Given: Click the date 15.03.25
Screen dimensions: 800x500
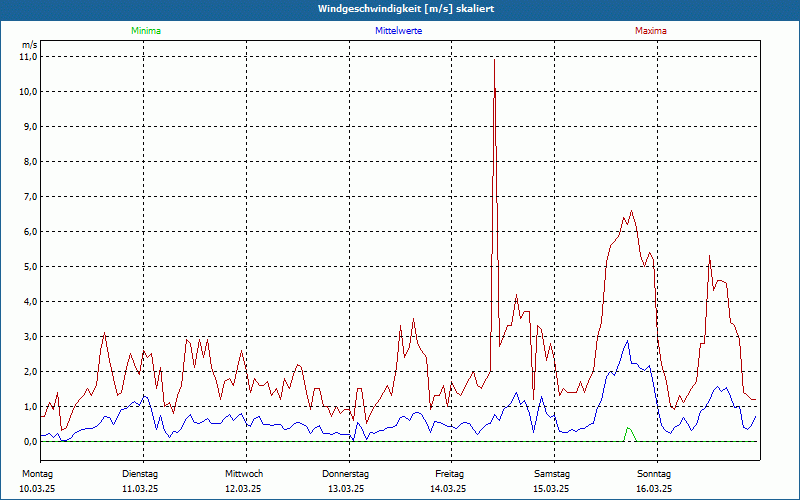Looking at the screenshot, I should tap(551, 489).
